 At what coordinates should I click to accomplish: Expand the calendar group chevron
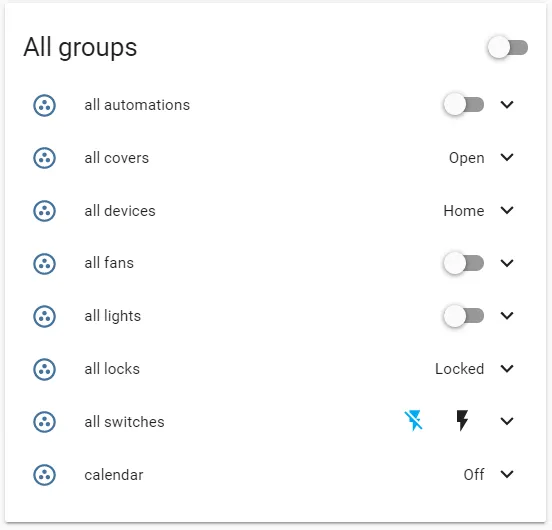pos(507,474)
